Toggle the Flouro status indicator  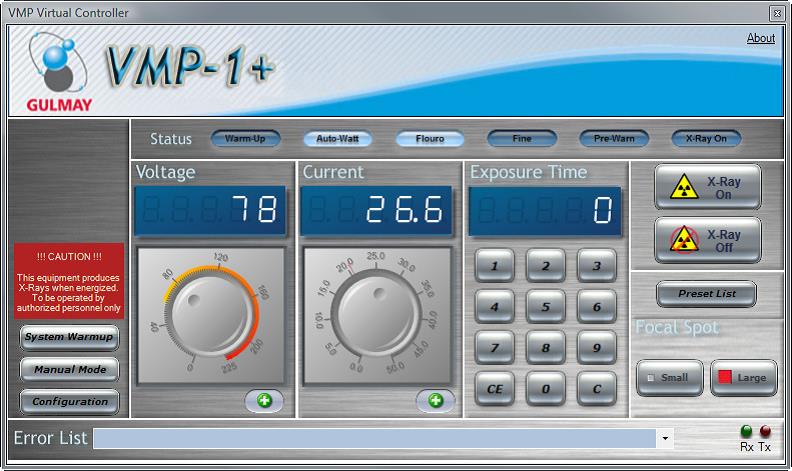tap(430, 138)
